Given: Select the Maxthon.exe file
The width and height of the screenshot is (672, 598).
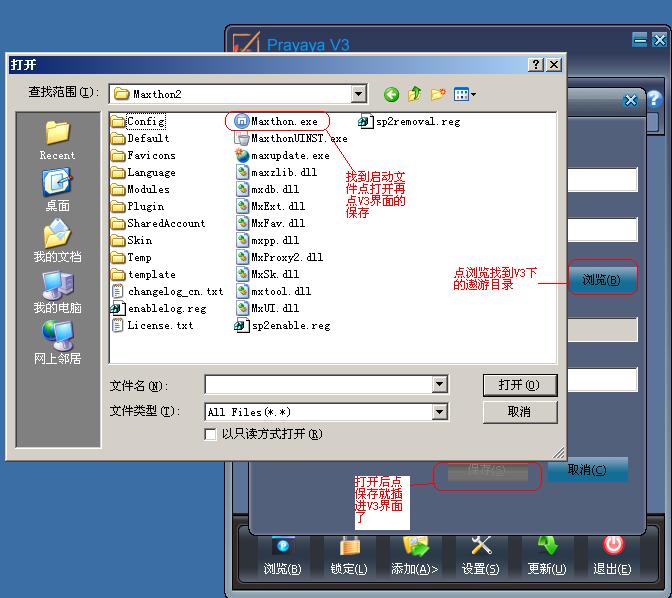Looking at the screenshot, I should point(276,121).
